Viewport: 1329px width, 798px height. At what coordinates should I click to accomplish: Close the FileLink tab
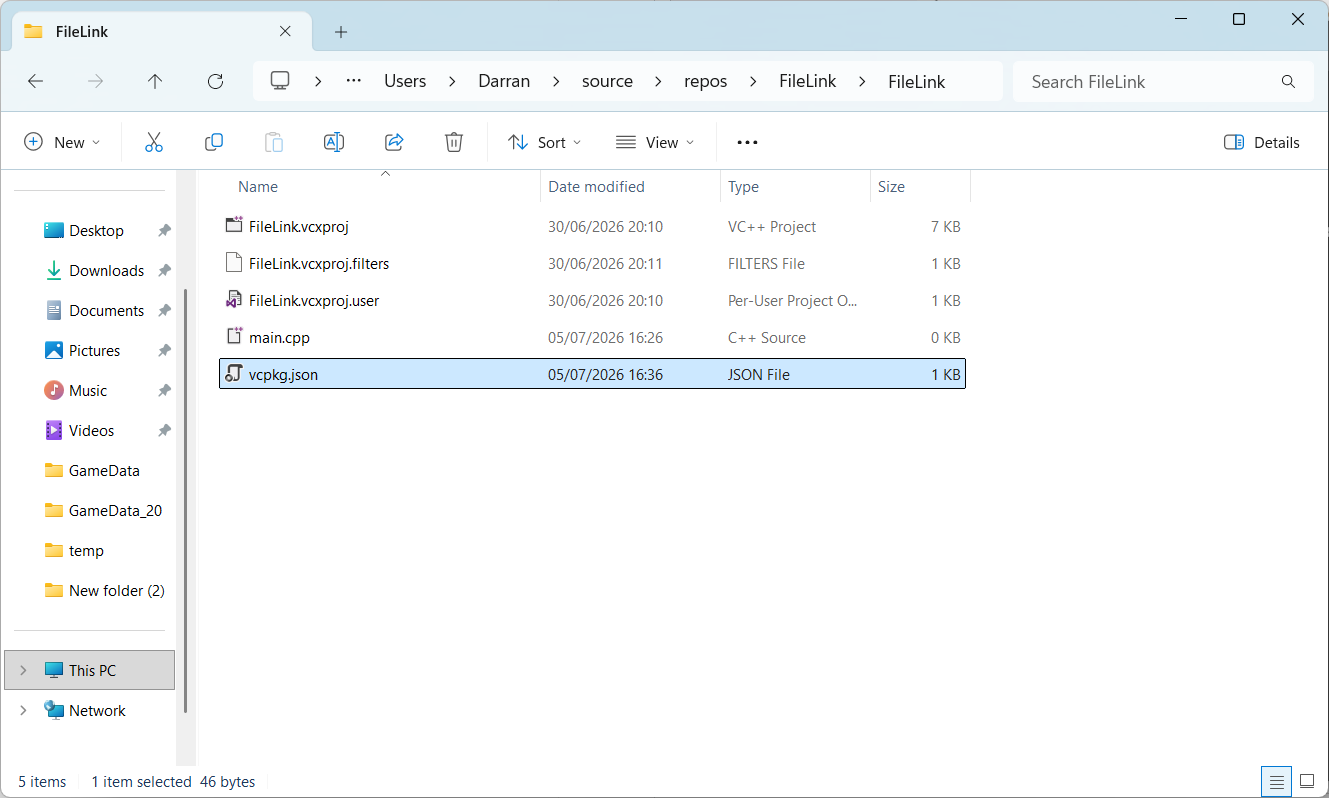click(x=285, y=31)
